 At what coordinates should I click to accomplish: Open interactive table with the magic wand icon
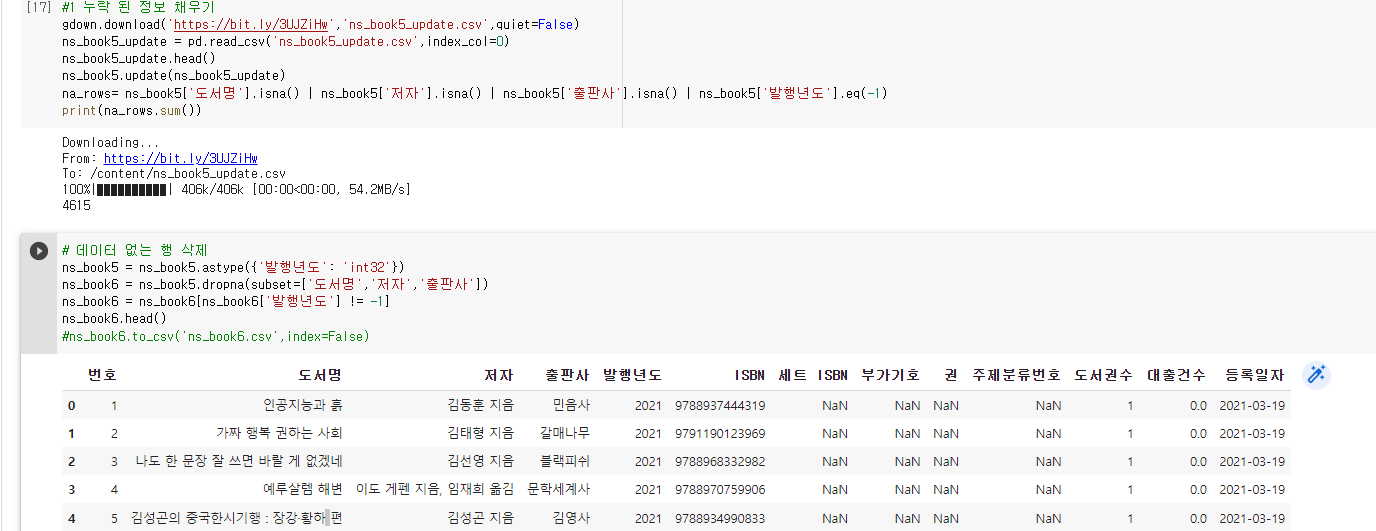(1317, 375)
